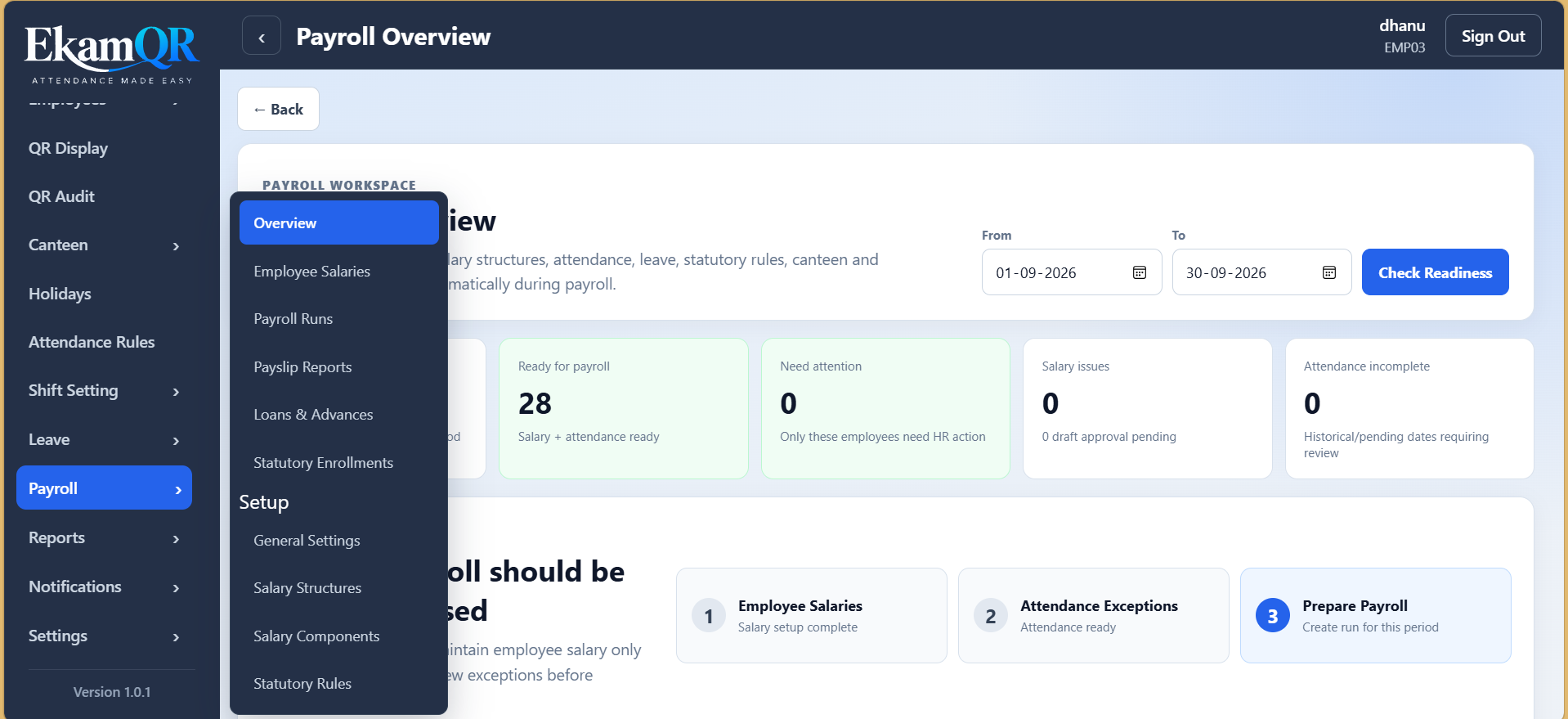Open the From date calendar picker icon
Screen dimensions: 1568x719
pos(1140,272)
